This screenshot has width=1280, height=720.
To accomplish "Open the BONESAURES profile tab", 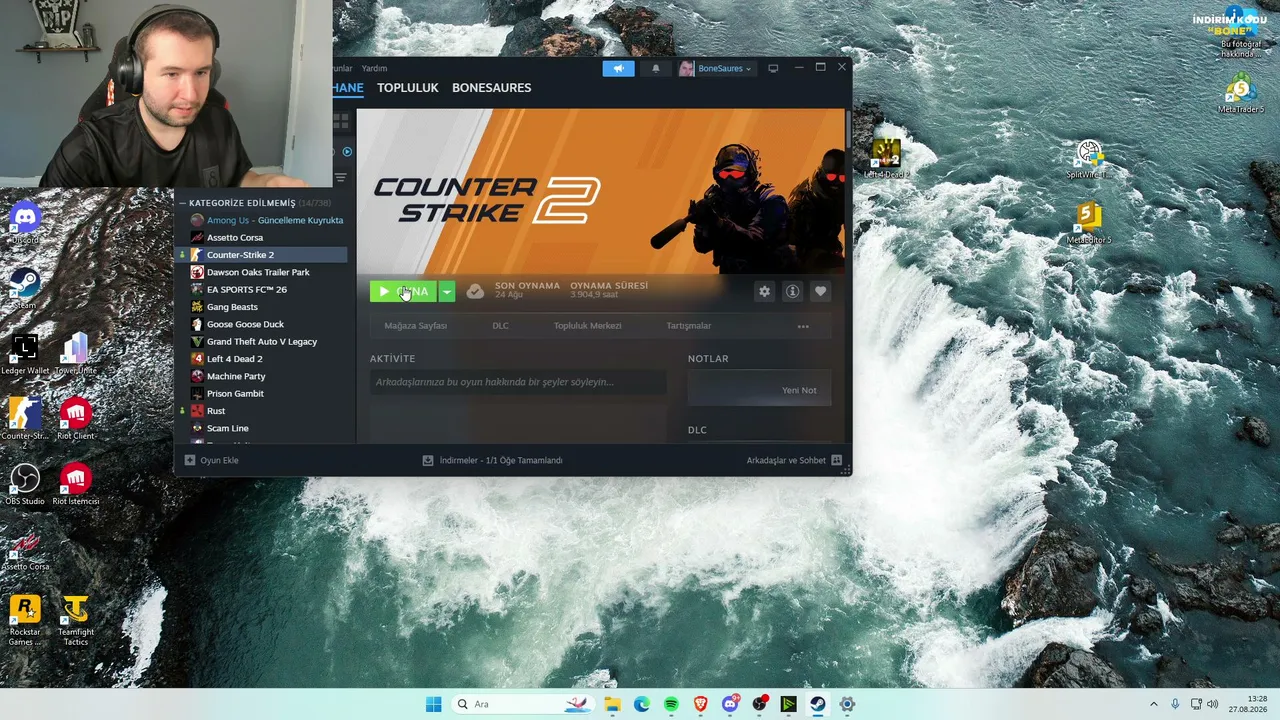I will click(491, 88).
